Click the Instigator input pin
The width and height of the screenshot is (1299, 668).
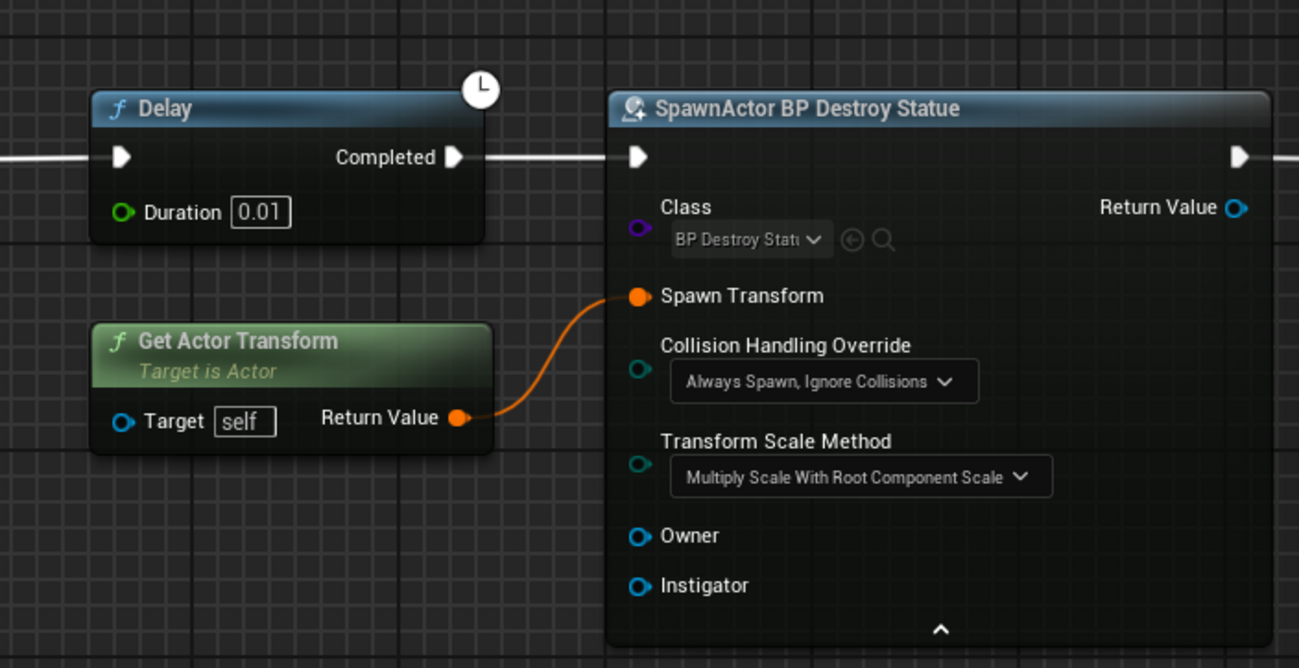(640, 586)
